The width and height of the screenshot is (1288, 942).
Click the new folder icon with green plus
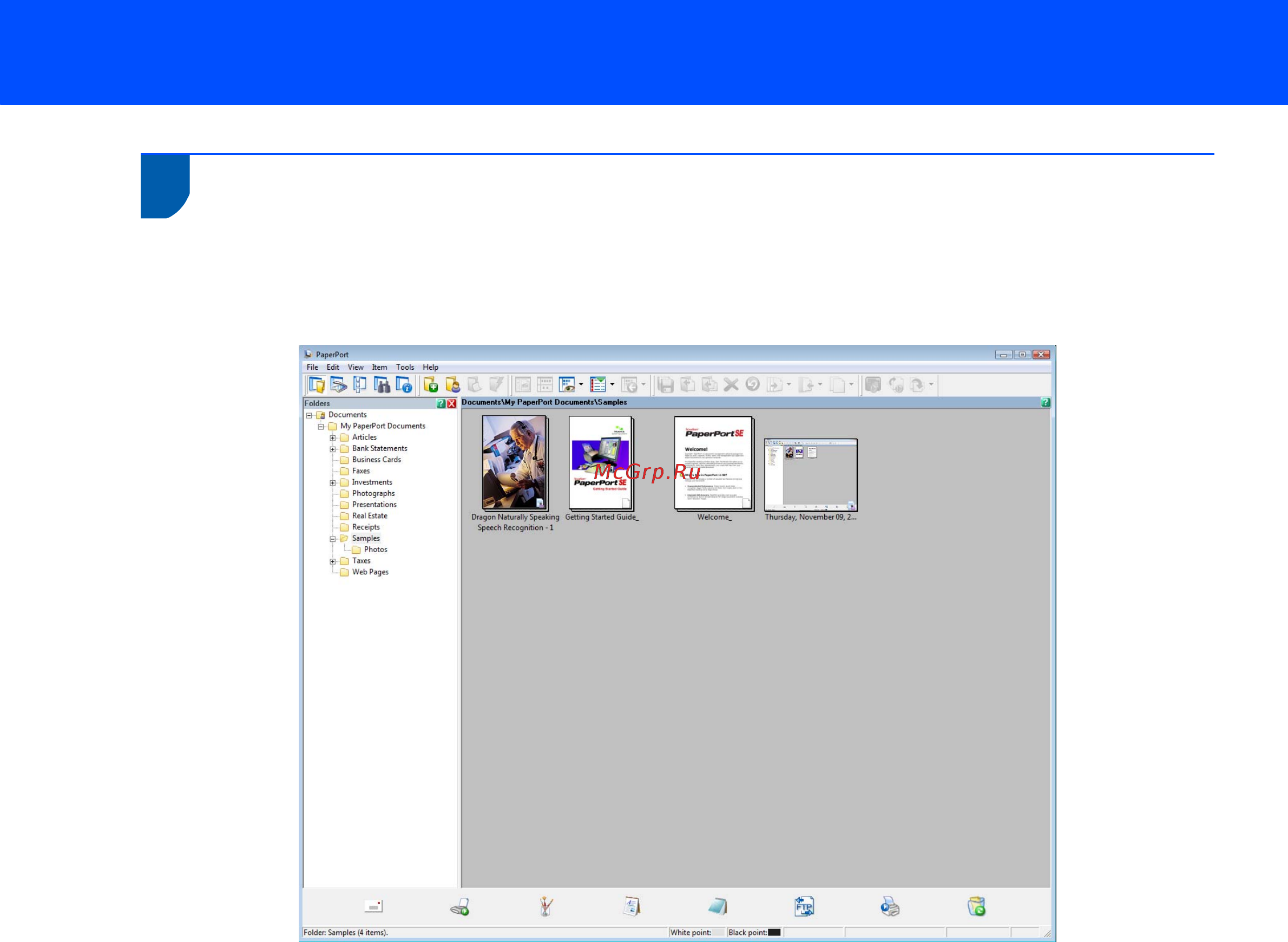pyautogui.click(x=431, y=385)
